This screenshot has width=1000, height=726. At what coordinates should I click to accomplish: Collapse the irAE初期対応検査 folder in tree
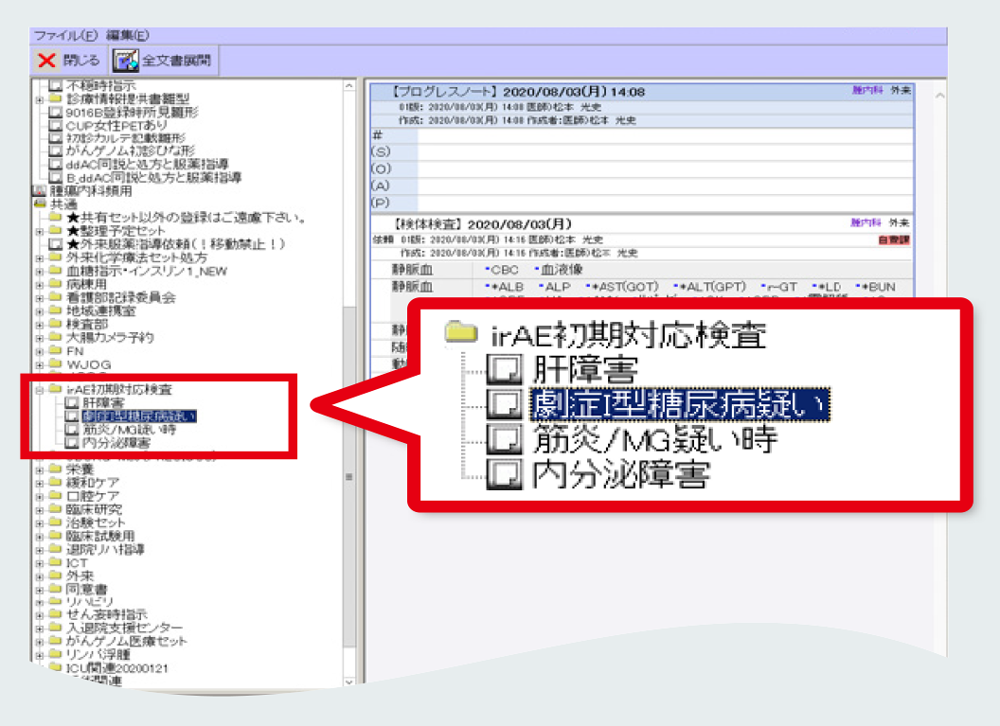pos(40,390)
